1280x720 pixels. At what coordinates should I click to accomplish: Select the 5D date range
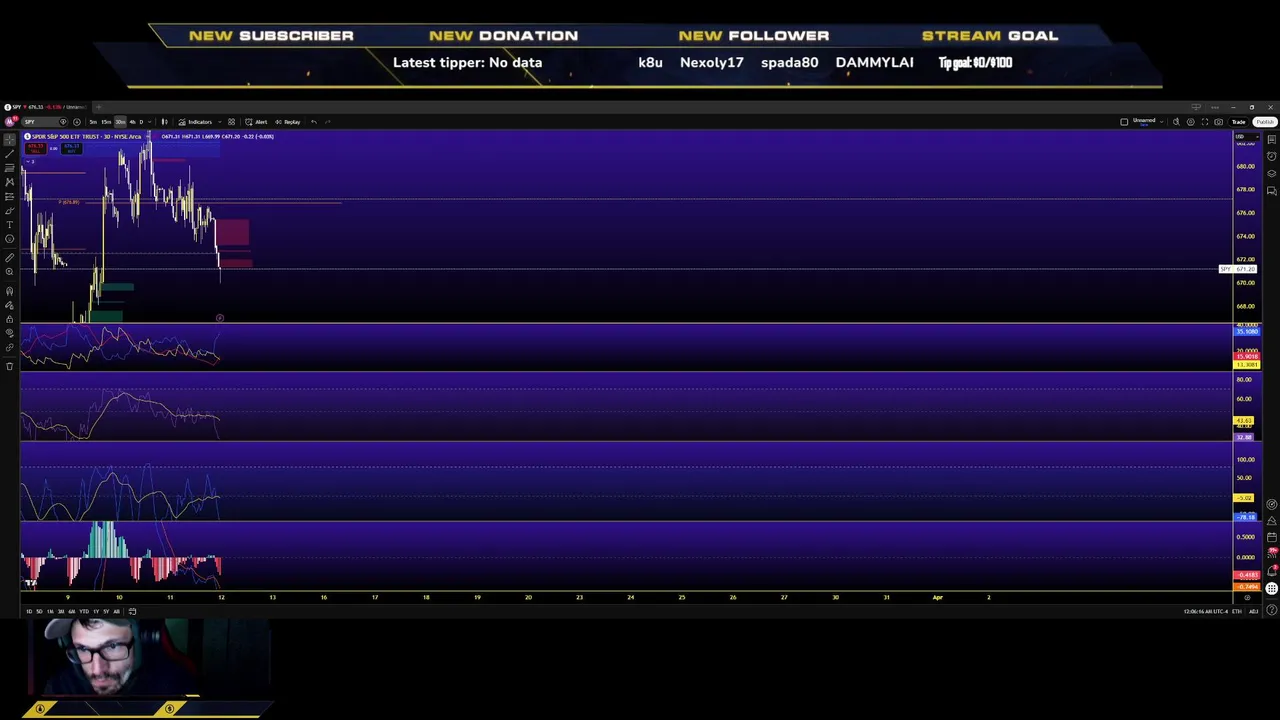coord(39,611)
